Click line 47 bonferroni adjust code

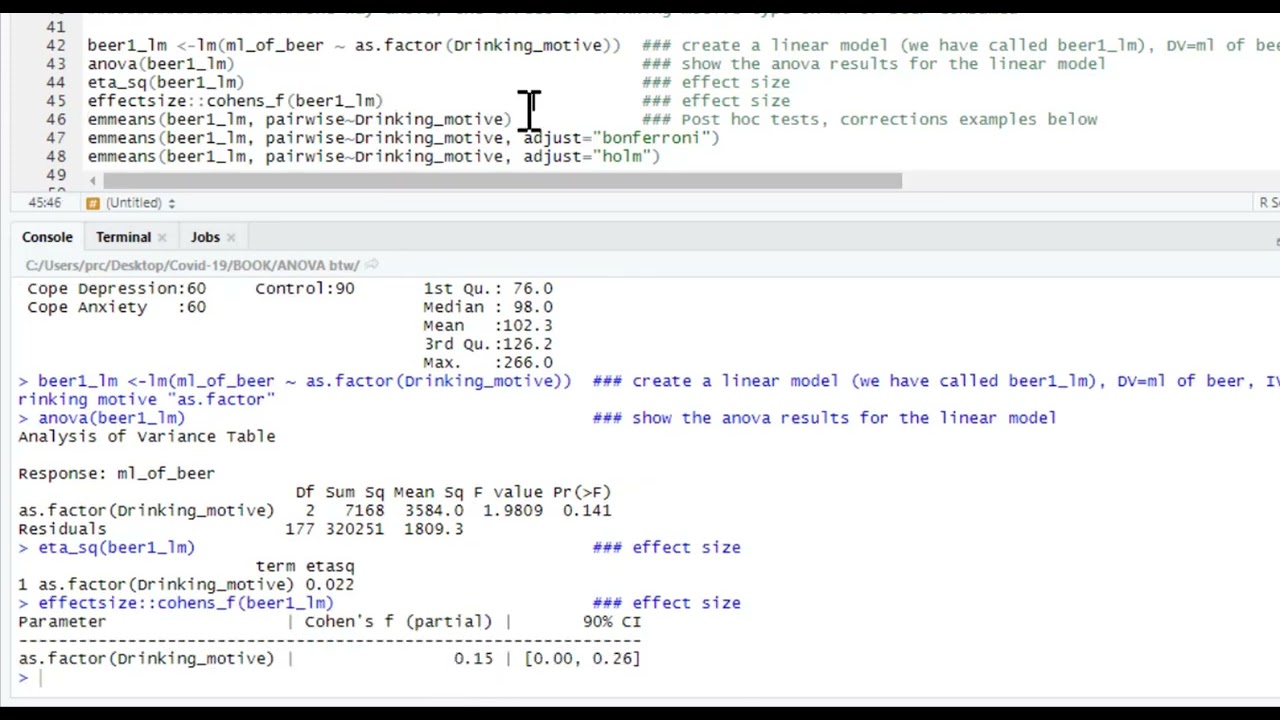pyautogui.click(x=403, y=138)
